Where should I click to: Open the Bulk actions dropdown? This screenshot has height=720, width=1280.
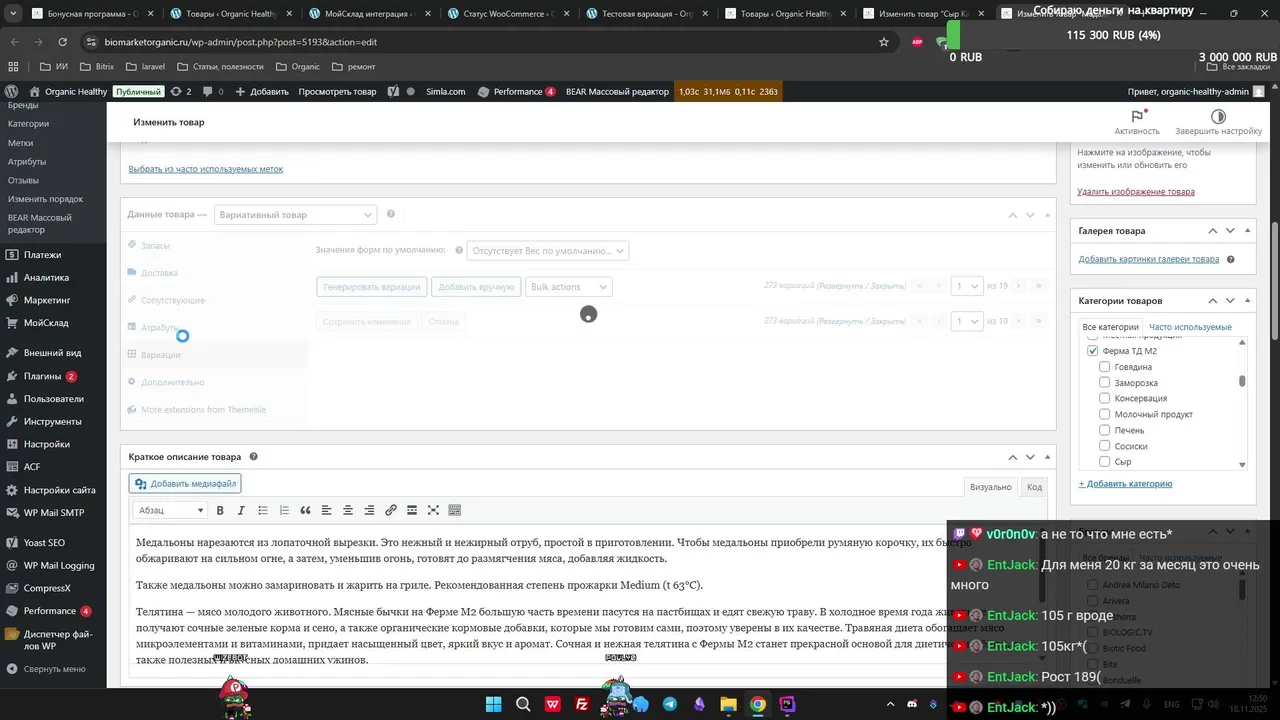(x=567, y=287)
